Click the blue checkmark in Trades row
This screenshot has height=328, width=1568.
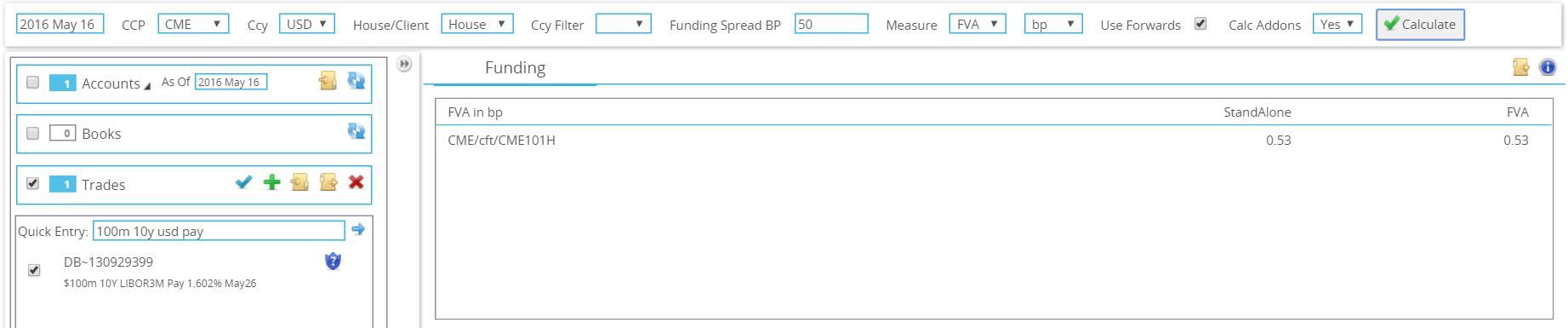pos(243,182)
